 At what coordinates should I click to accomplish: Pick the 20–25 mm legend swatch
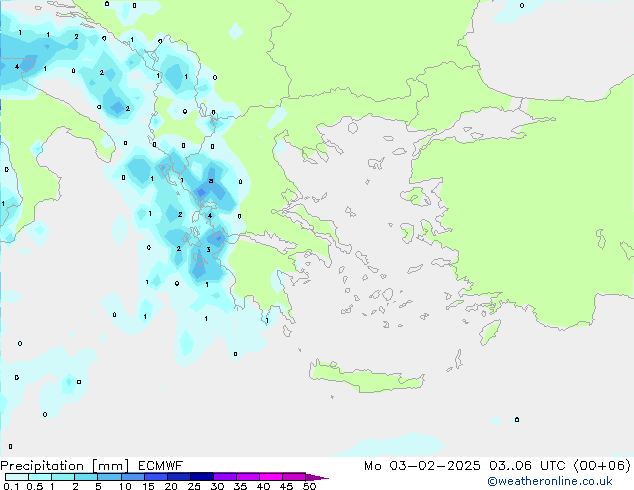(178, 477)
